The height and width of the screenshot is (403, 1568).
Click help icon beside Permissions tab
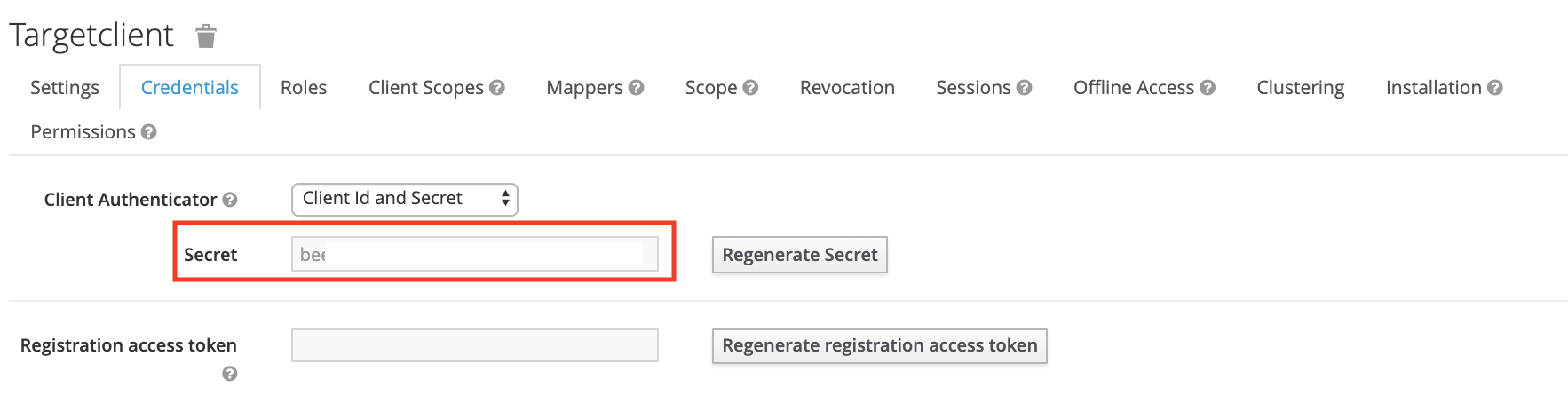[149, 132]
